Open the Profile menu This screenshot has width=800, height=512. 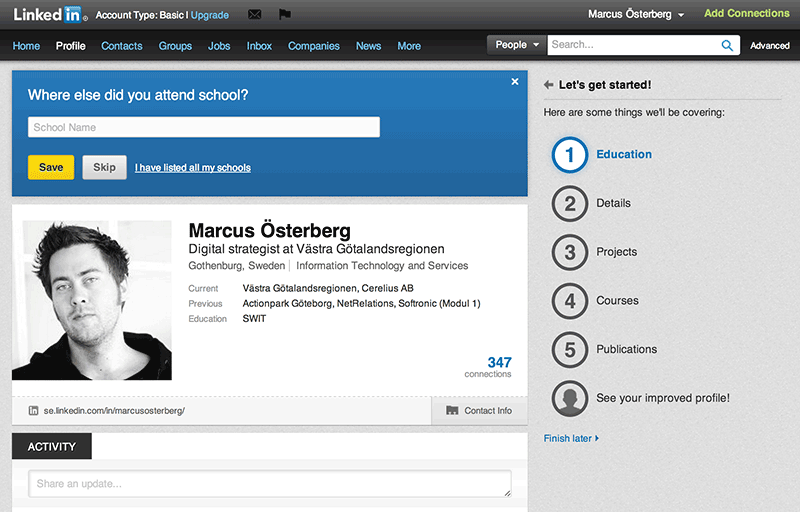[x=70, y=46]
